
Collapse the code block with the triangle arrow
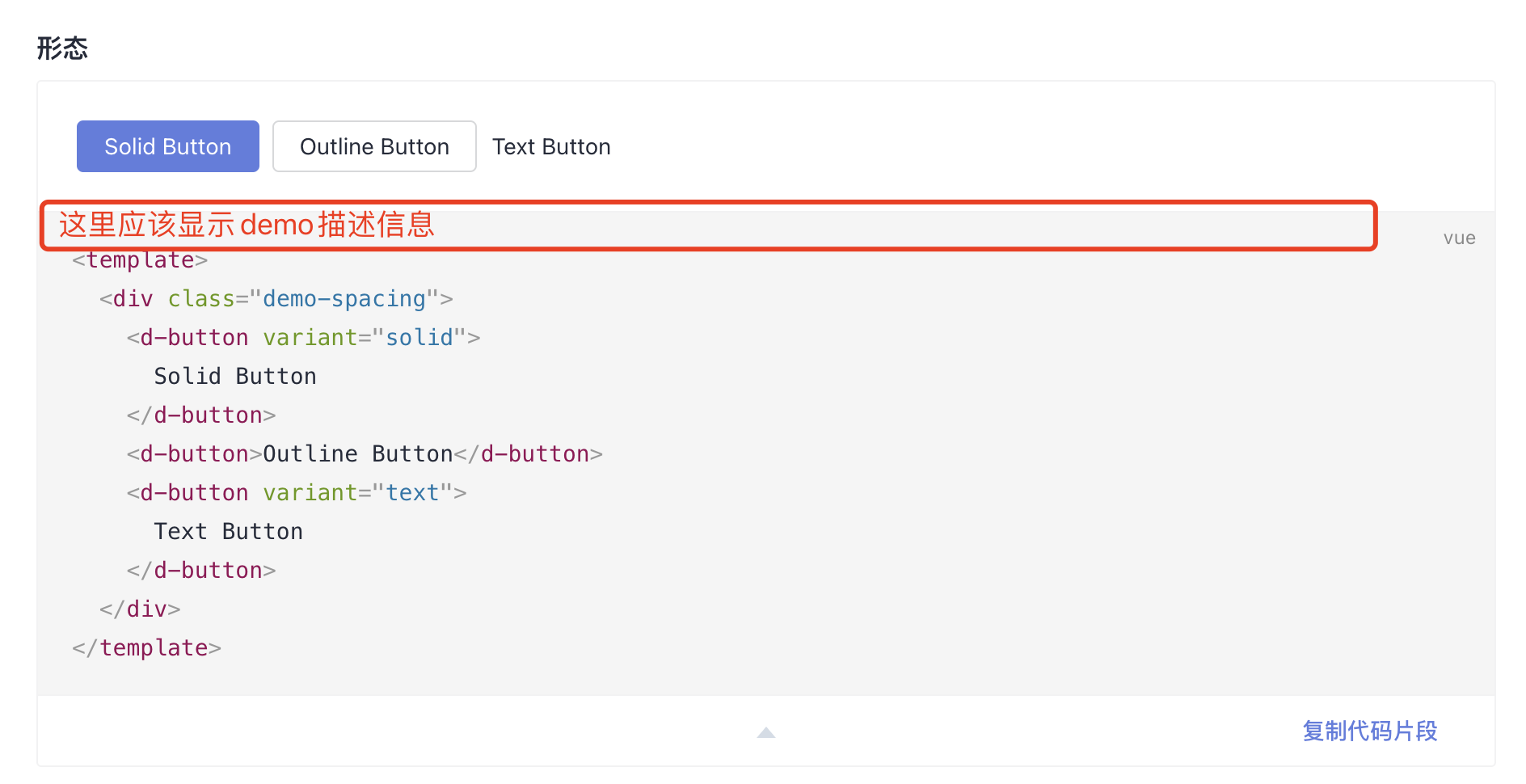(x=765, y=732)
